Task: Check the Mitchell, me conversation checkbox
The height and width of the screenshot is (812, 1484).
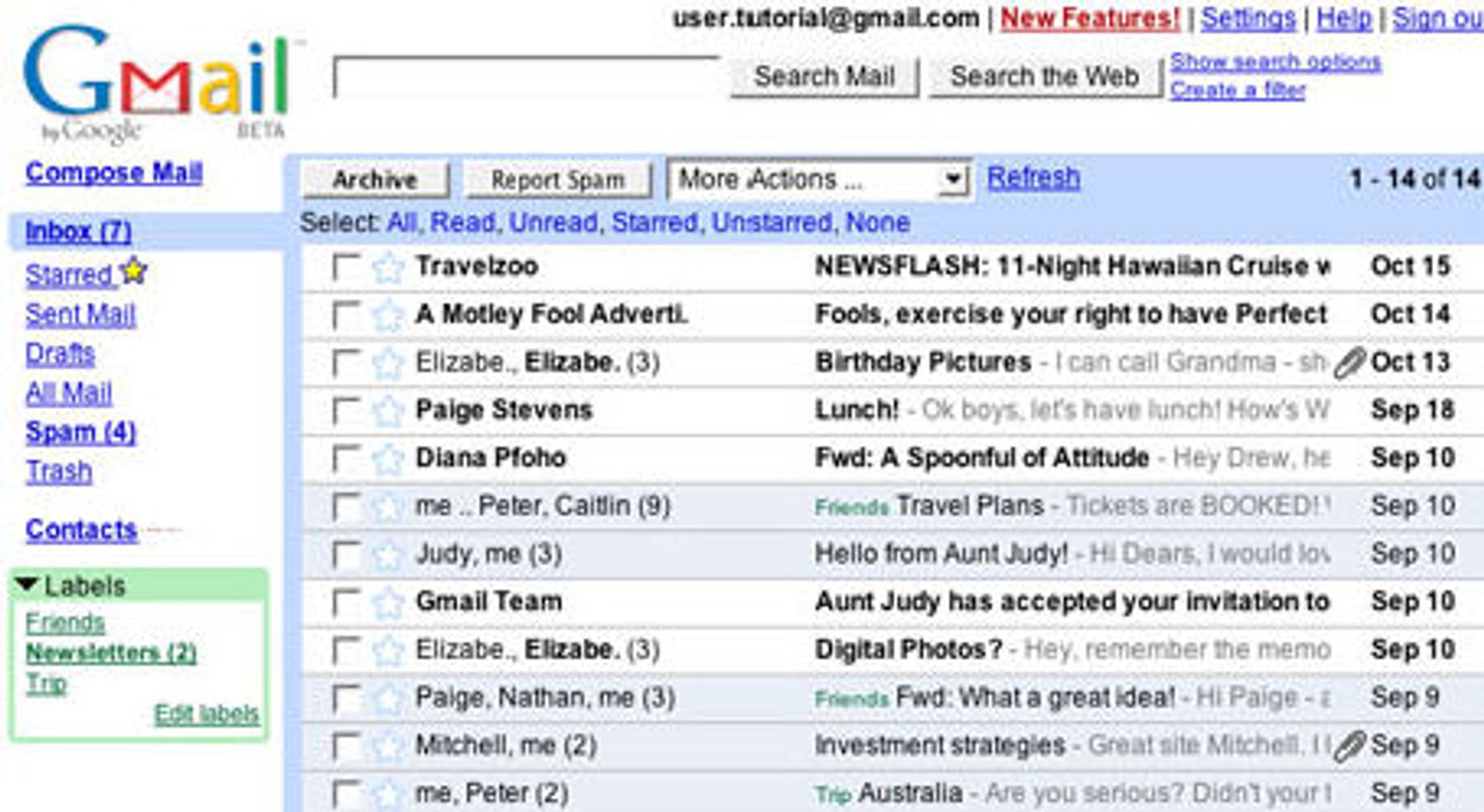Action: (347, 746)
